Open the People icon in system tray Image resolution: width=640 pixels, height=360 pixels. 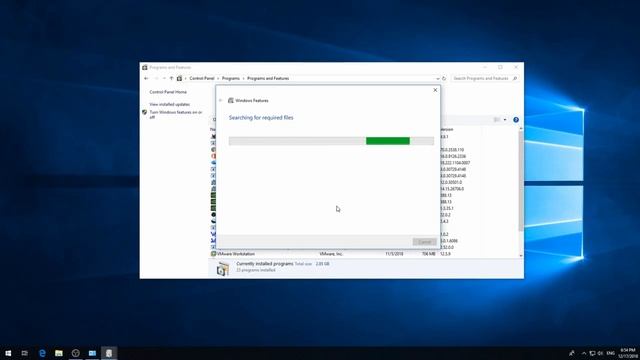[572, 353]
